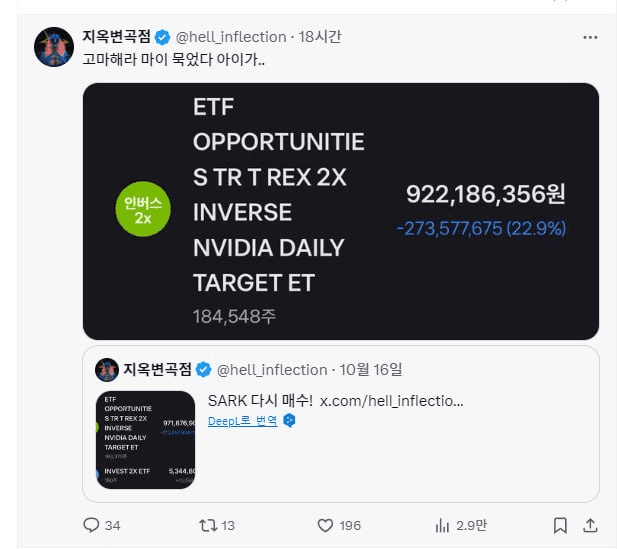Repost the tweet using the retweet icon

(x=208, y=525)
